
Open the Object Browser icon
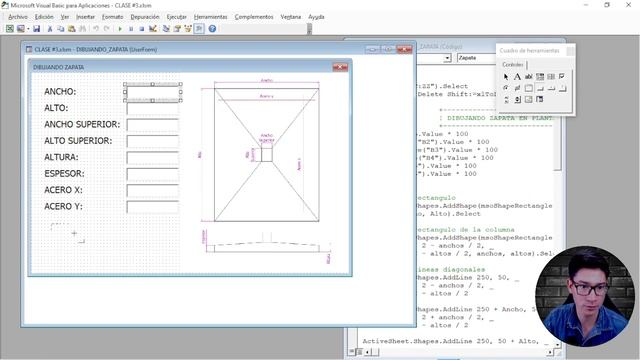(188, 29)
